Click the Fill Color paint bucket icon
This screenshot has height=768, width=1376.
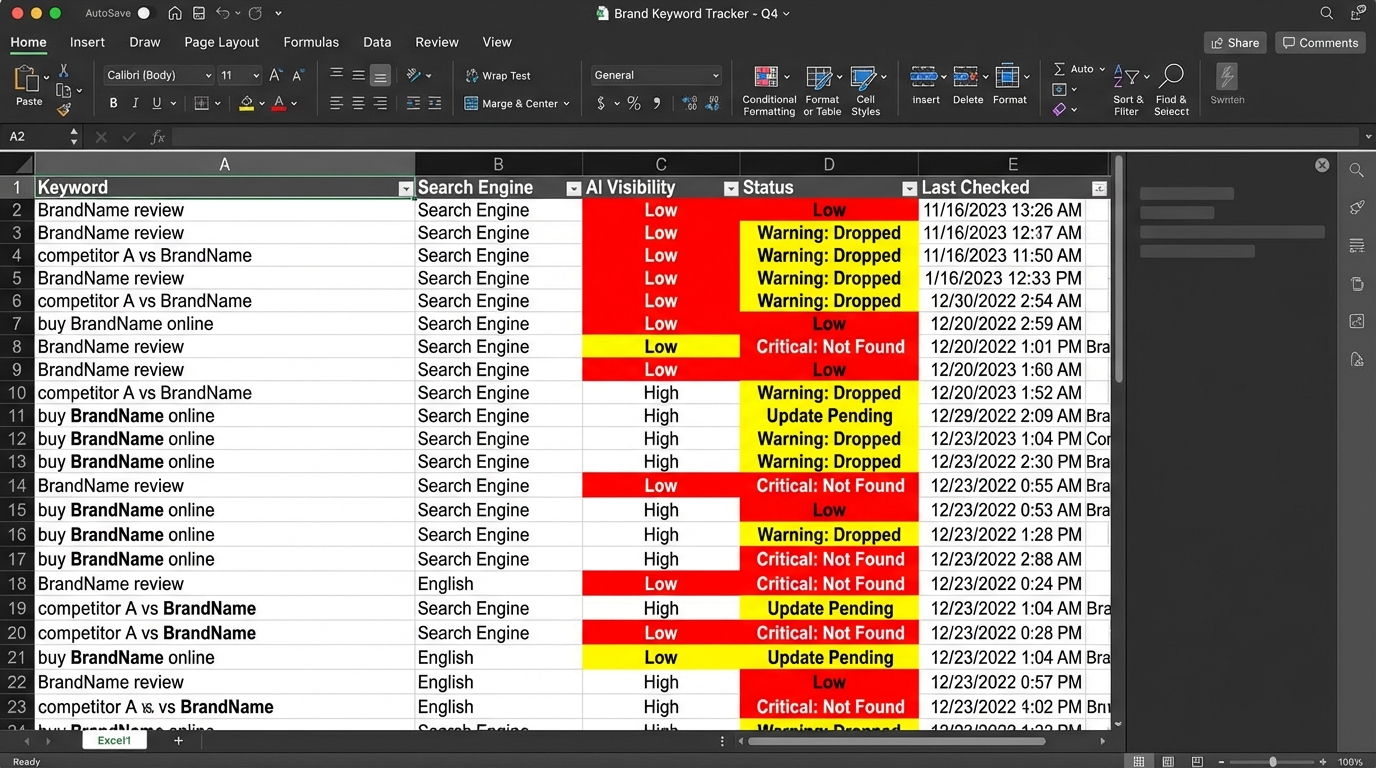coord(248,103)
